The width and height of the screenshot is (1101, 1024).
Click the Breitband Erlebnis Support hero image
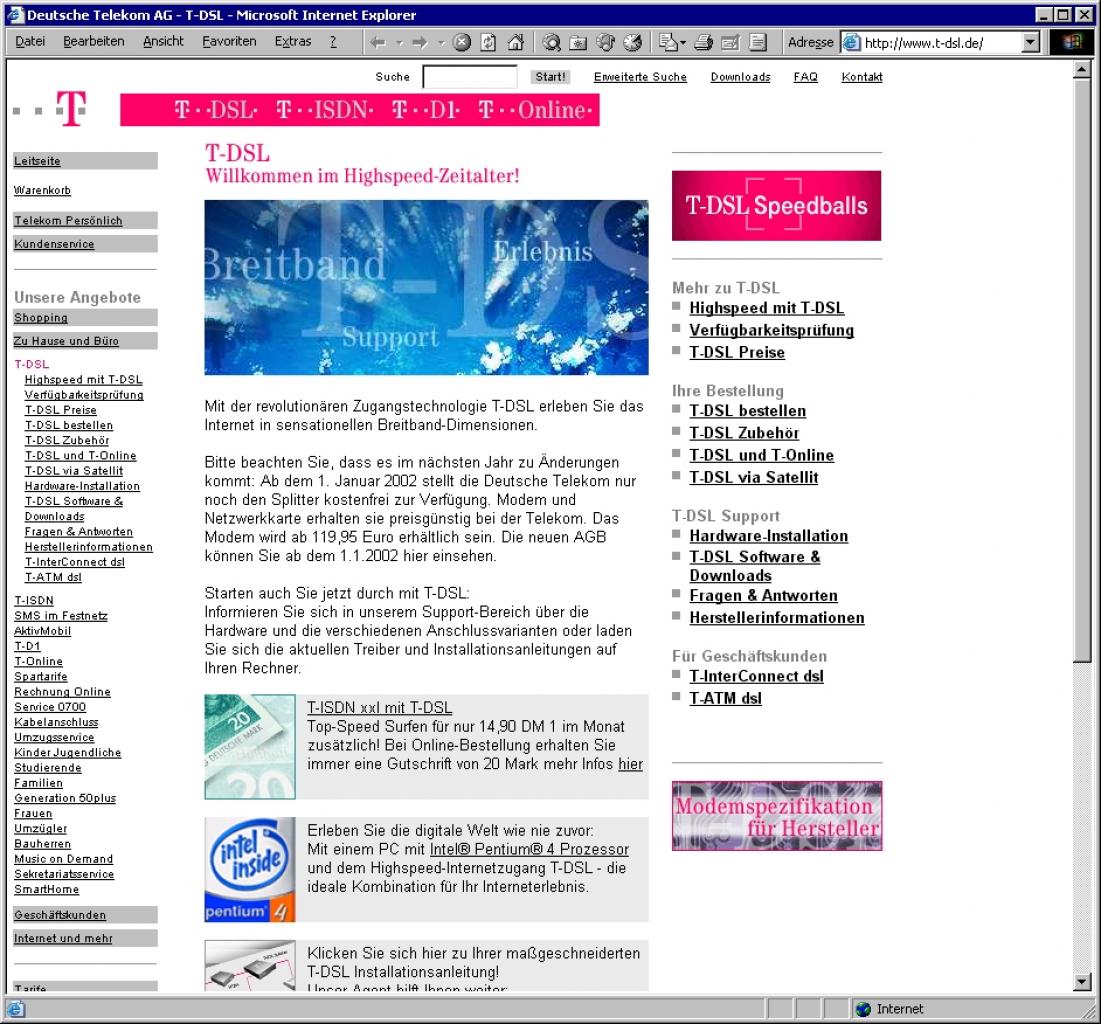point(426,287)
